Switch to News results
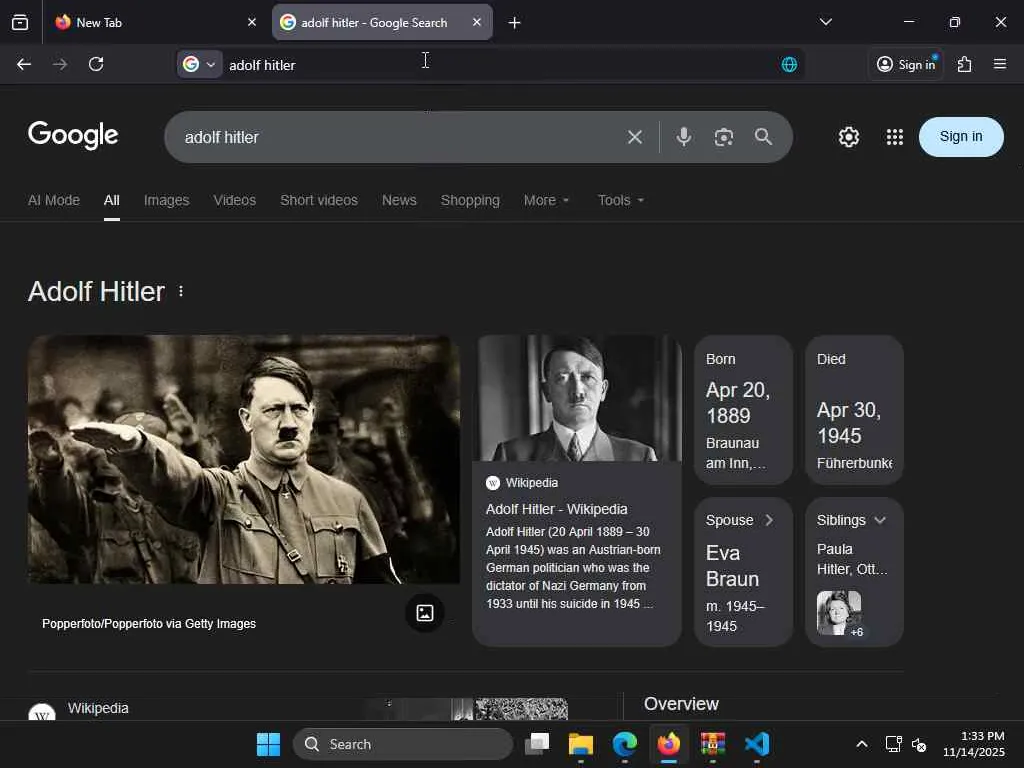Image resolution: width=1024 pixels, height=768 pixels. [x=399, y=200]
